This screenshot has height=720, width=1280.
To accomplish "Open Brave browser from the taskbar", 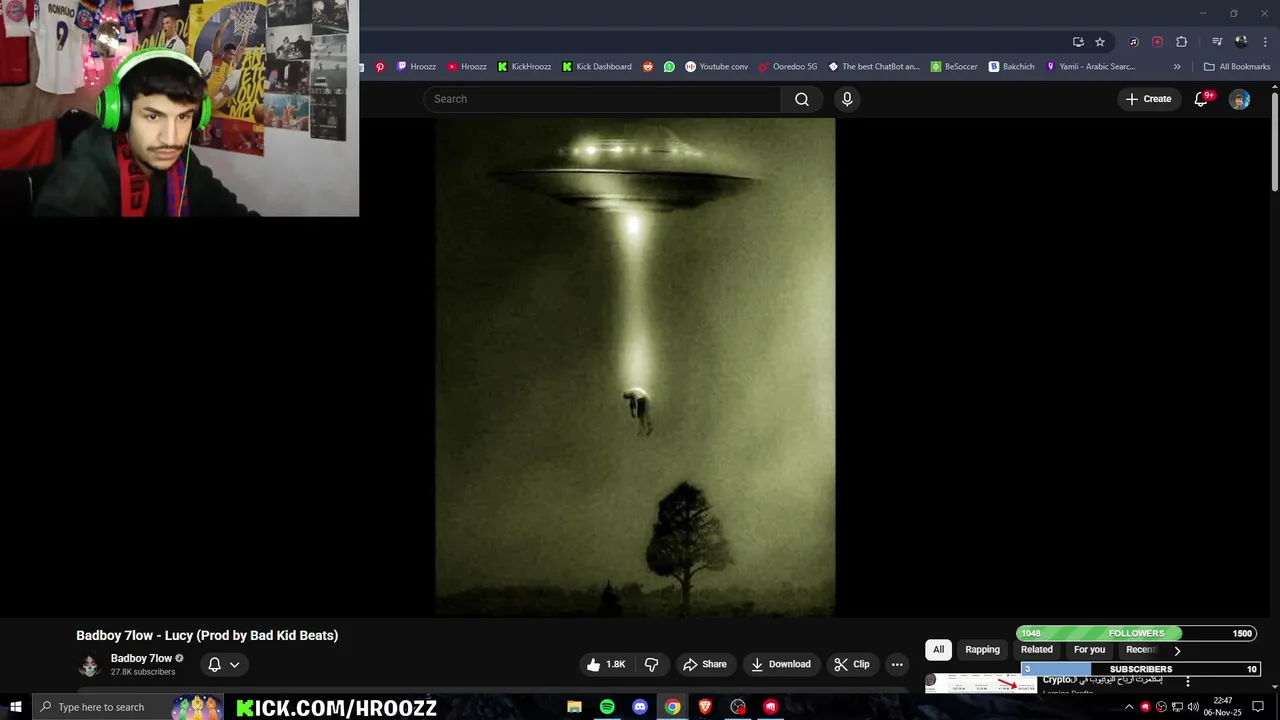I will tap(705, 707).
